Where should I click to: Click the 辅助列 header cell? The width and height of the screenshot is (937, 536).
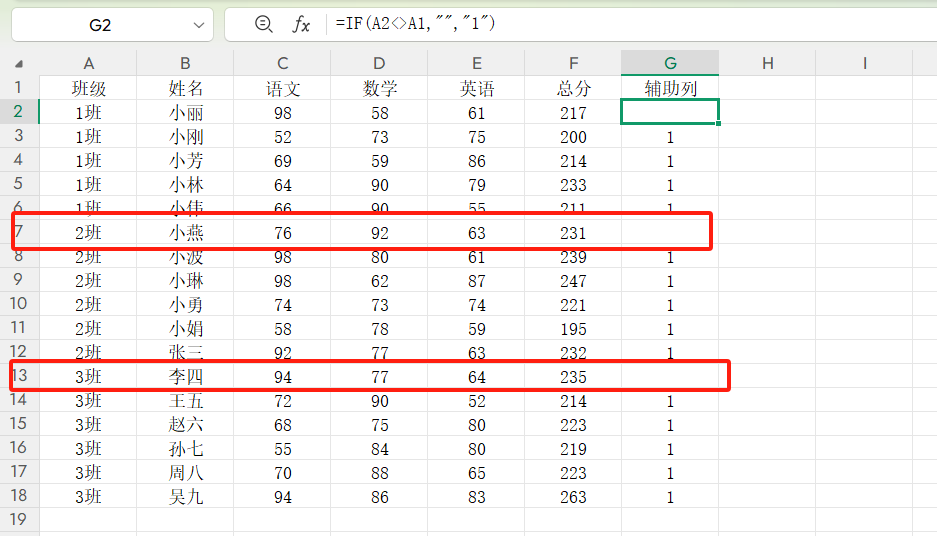[x=670, y=88]
